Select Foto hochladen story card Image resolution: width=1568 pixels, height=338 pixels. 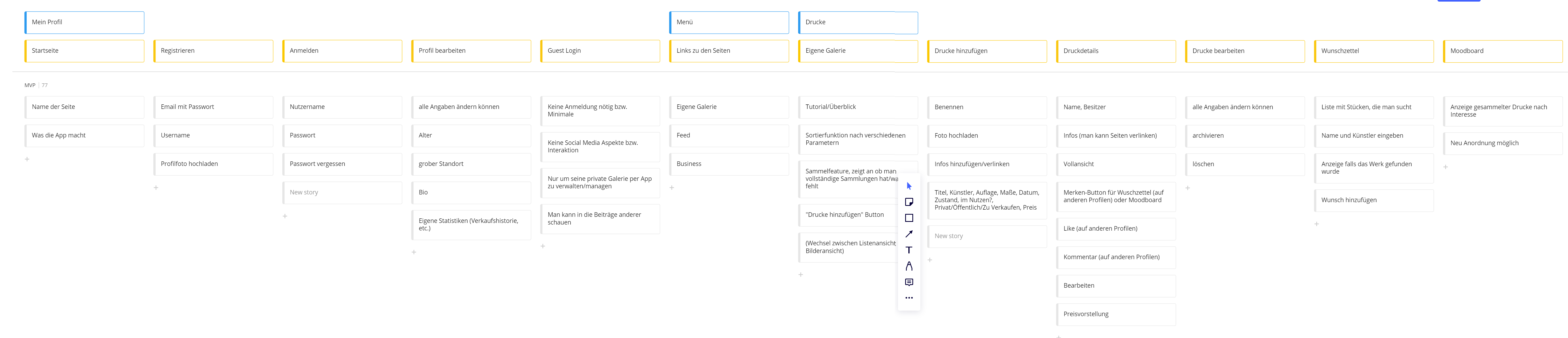987,136
